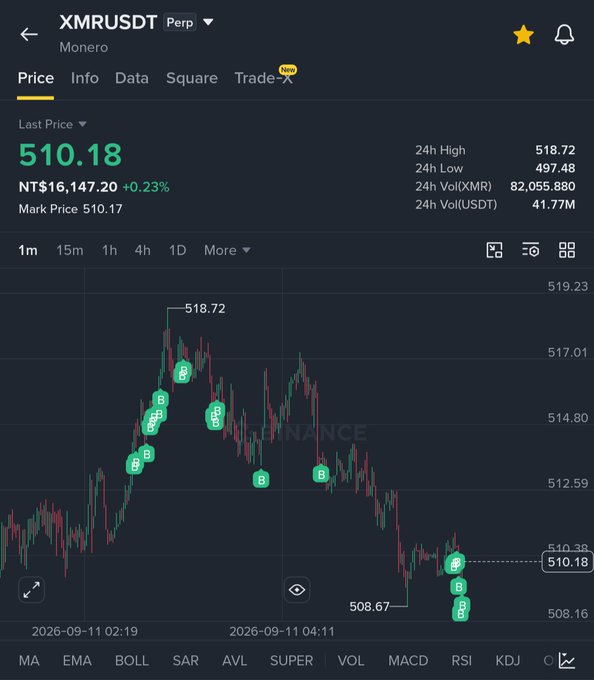Open chart indicator settings icon

tap(531, 250)
